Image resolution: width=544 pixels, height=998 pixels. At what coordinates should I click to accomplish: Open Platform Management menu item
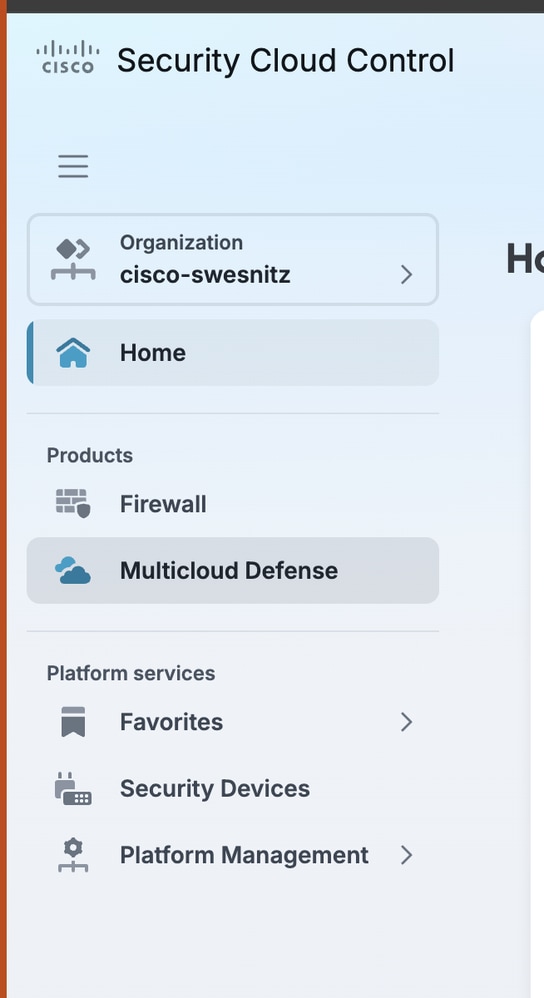coord(233,855)
